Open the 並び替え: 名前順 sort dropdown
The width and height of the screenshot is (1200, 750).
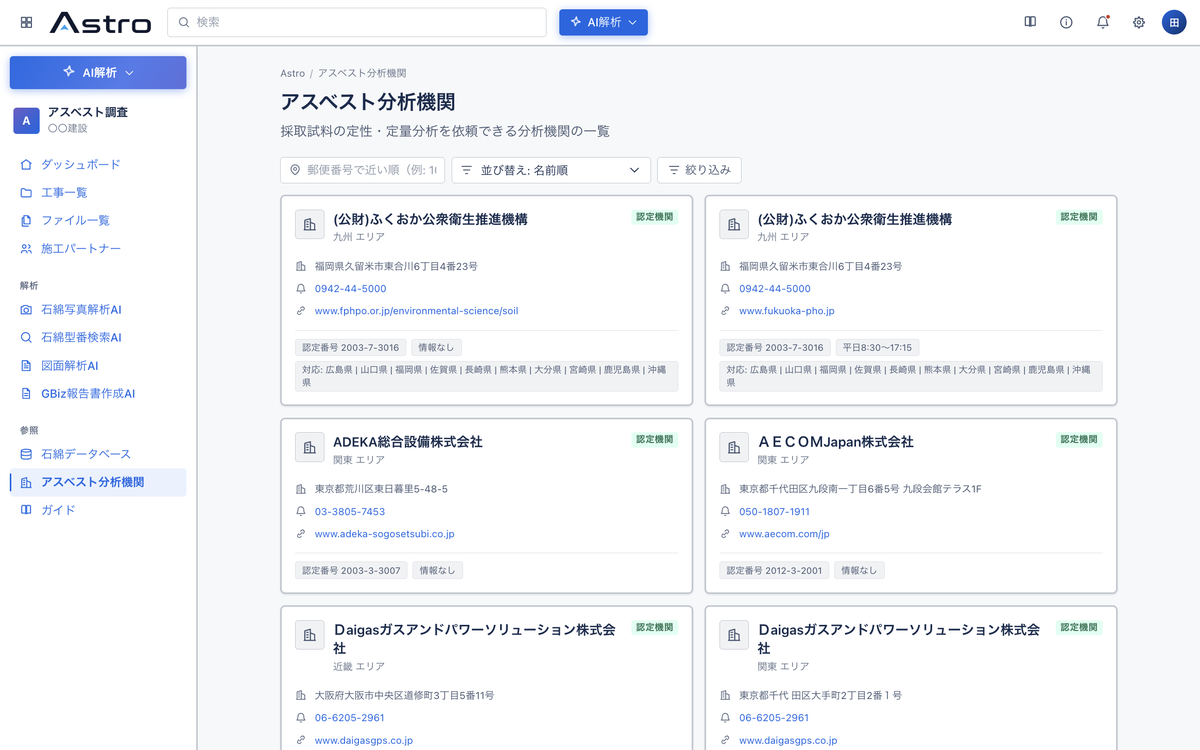pyautogui.click(x=551, y=170)
